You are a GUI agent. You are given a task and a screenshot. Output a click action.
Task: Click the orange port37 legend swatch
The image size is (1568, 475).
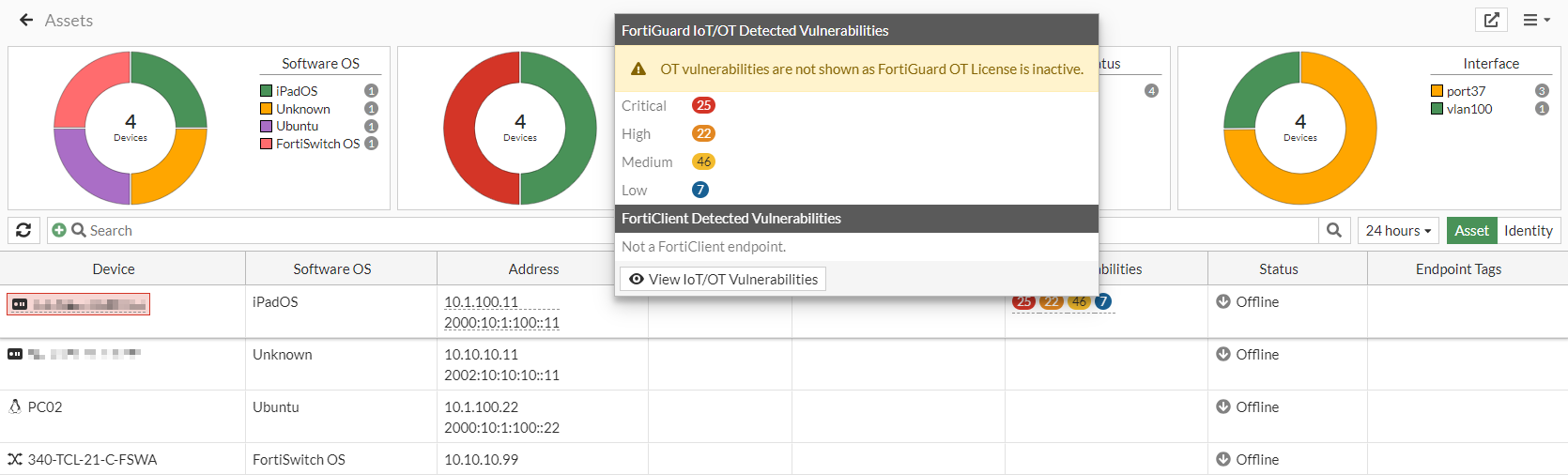click(x=1437, y=91)
